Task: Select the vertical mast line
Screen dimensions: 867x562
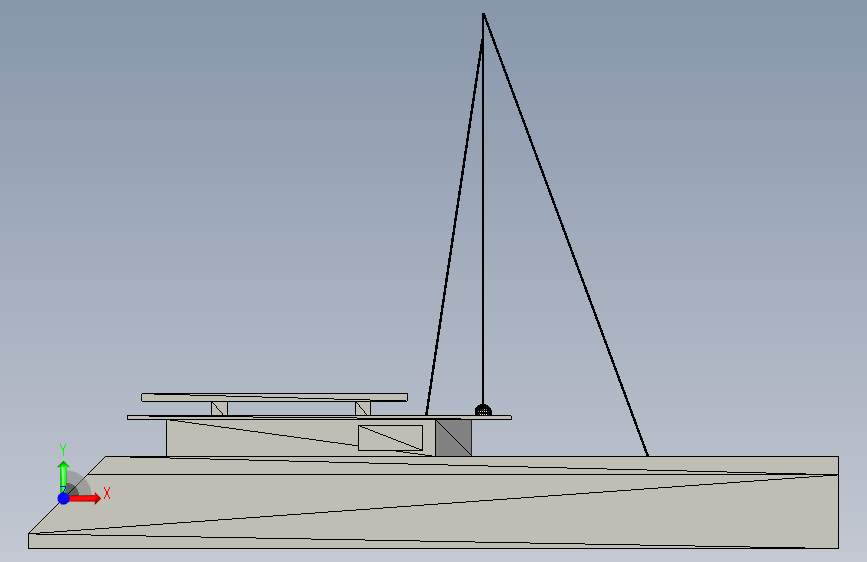Action: (483, 210)
